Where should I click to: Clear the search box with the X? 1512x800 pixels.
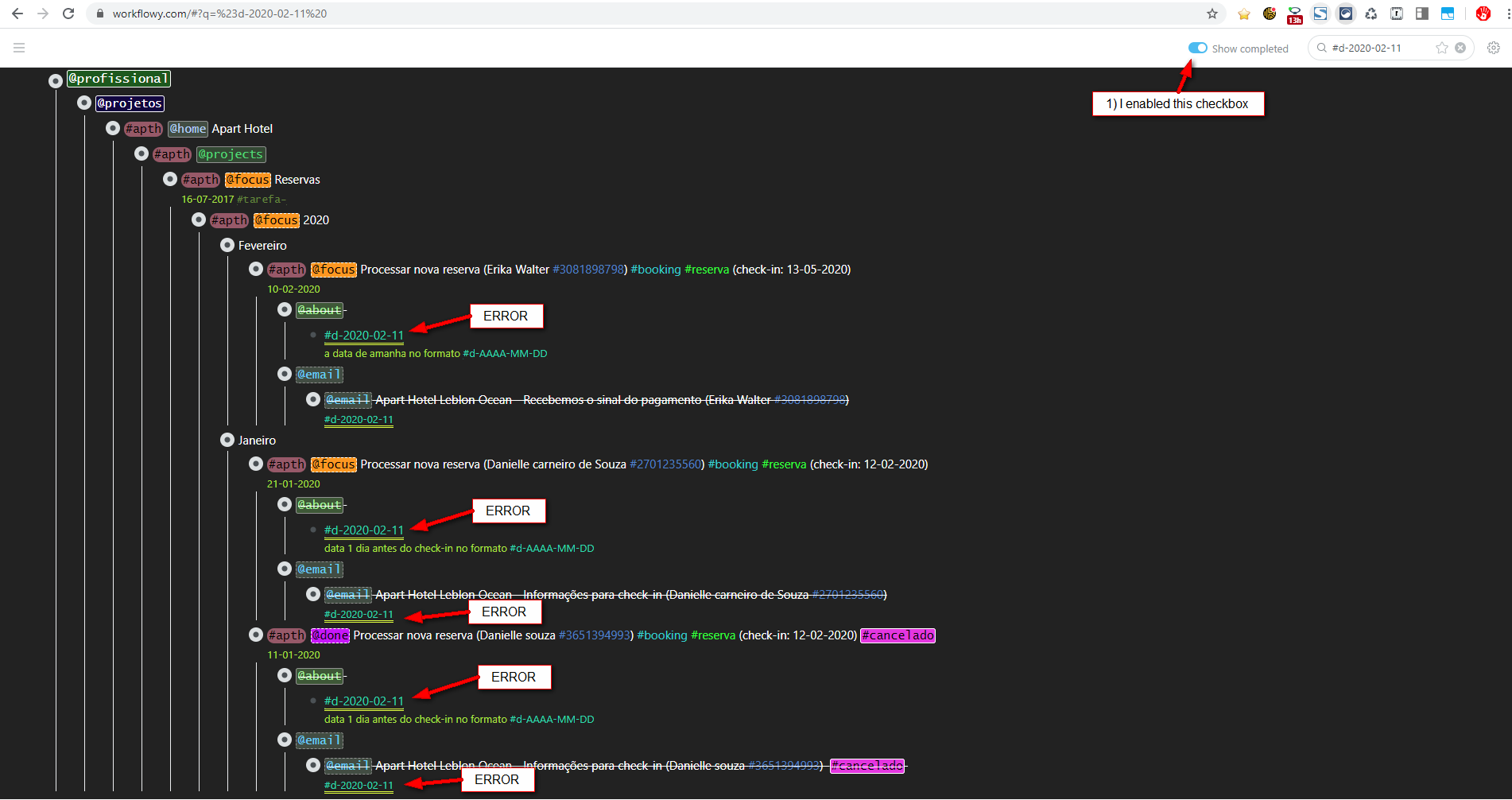pyautogui.click(x=1460, y=48)
